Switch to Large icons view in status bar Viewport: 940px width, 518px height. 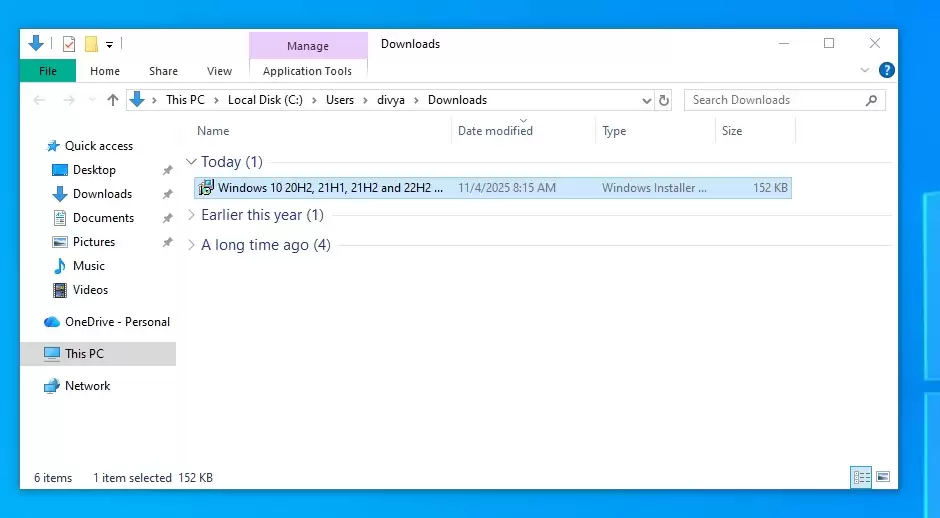[883, 477]
